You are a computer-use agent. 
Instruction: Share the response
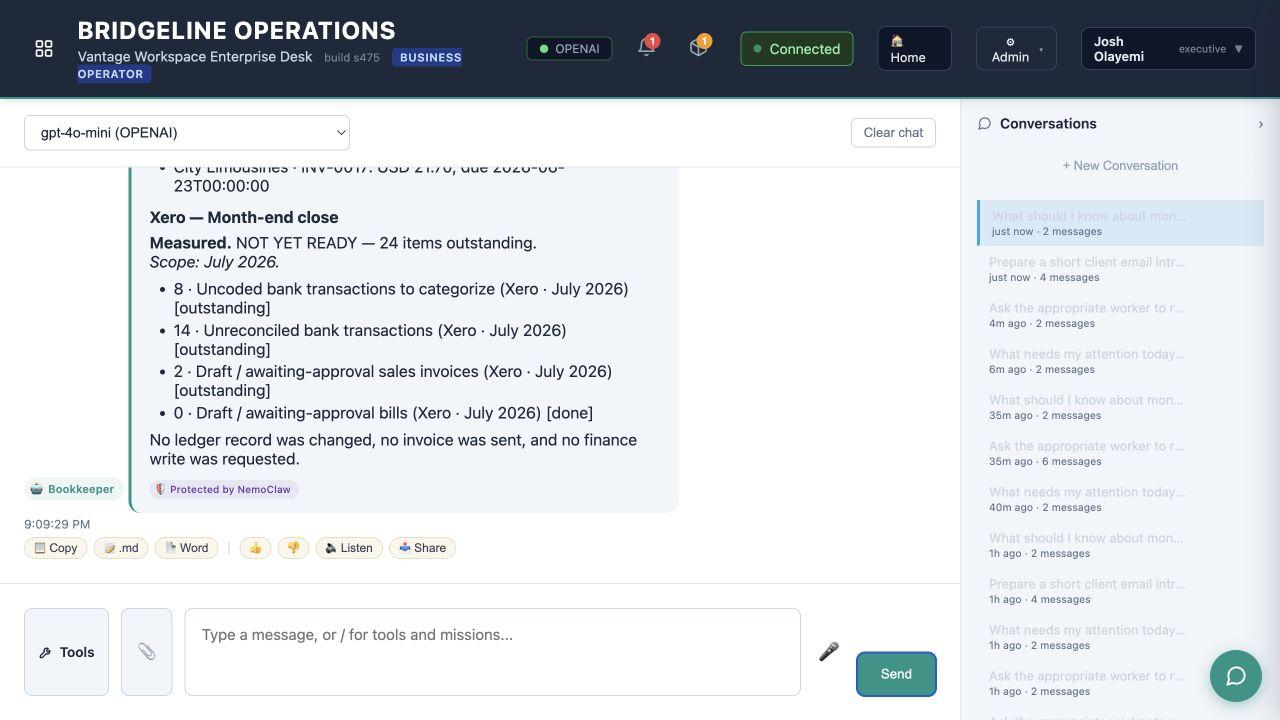(422, 548)
